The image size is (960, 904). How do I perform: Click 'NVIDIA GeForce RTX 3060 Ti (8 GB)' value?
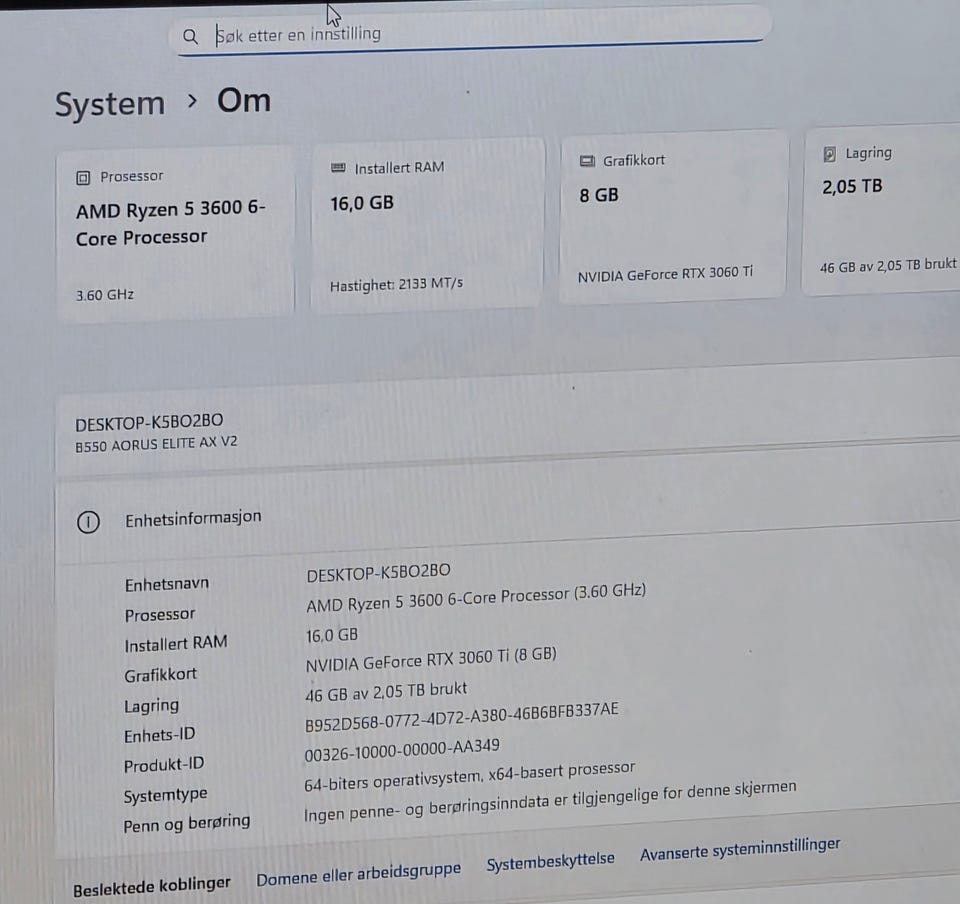(431, 660)
